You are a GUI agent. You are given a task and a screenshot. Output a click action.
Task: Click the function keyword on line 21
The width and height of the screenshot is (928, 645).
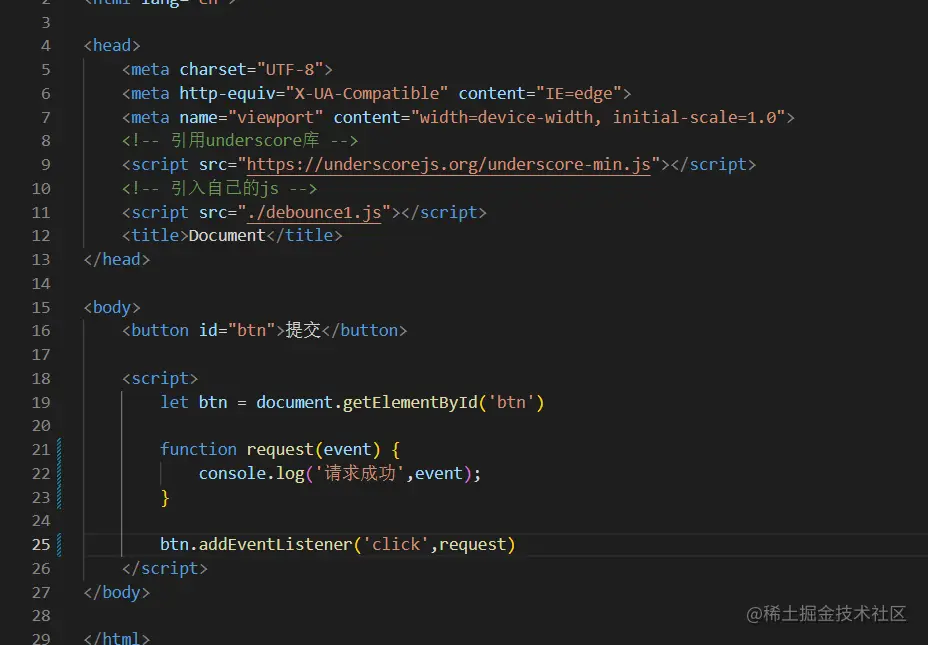198,450
